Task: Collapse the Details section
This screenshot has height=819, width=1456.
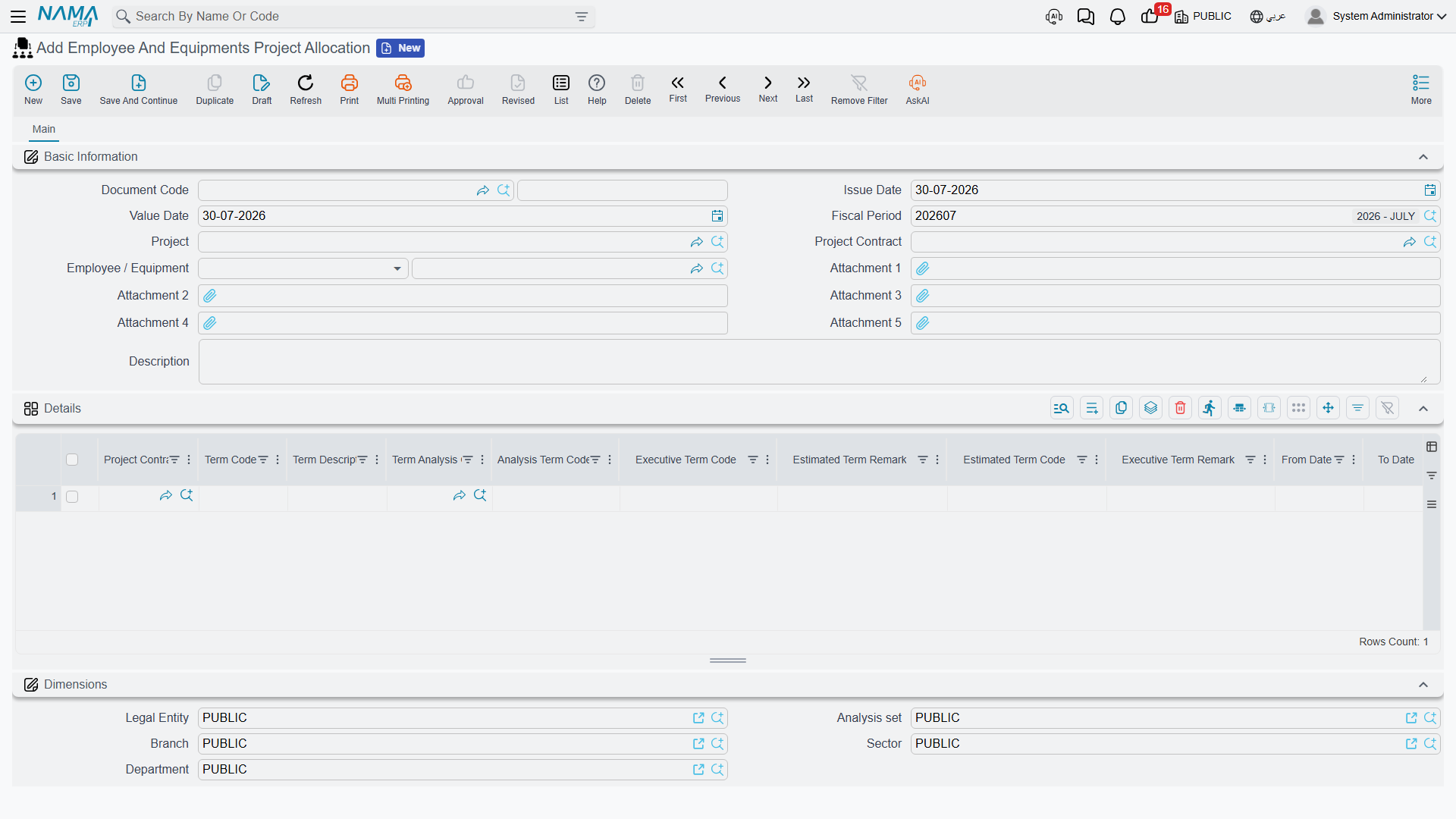Action: 1423,409
